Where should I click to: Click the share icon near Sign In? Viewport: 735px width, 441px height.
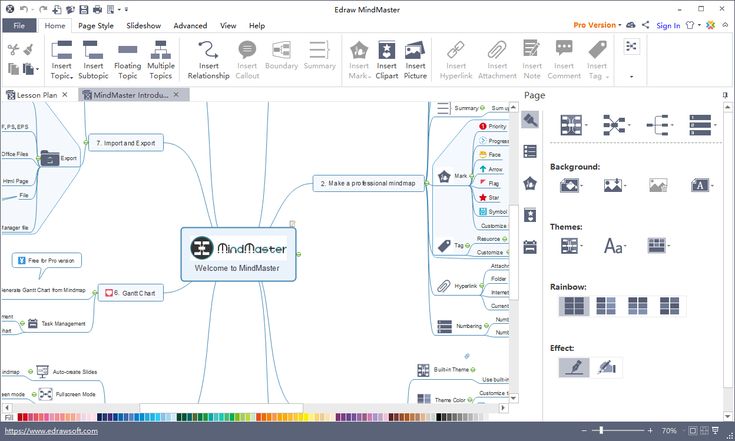pyautogui.click(x=645, y=25)
